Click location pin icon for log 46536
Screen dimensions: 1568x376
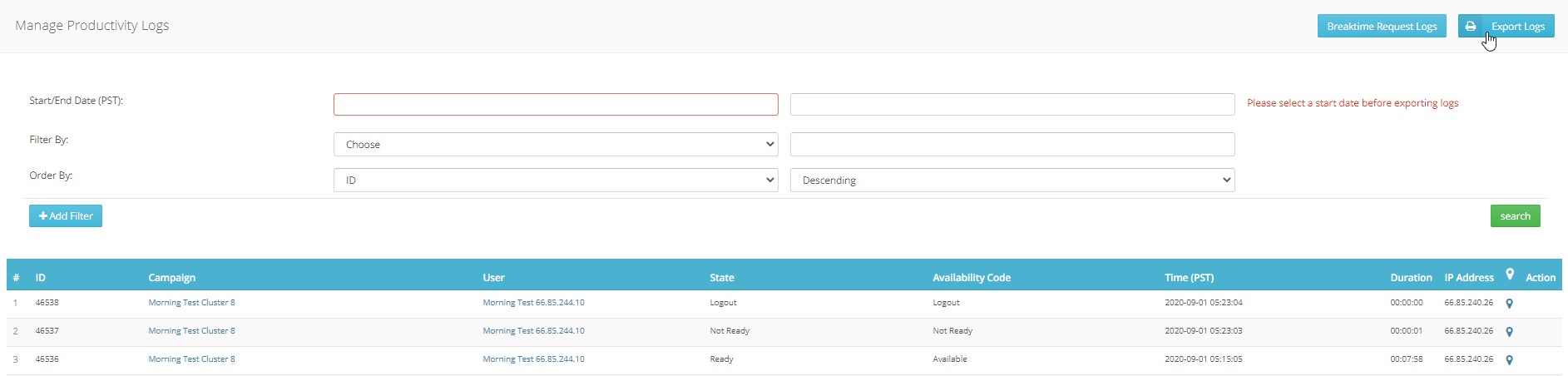[x=1509, y=360]
